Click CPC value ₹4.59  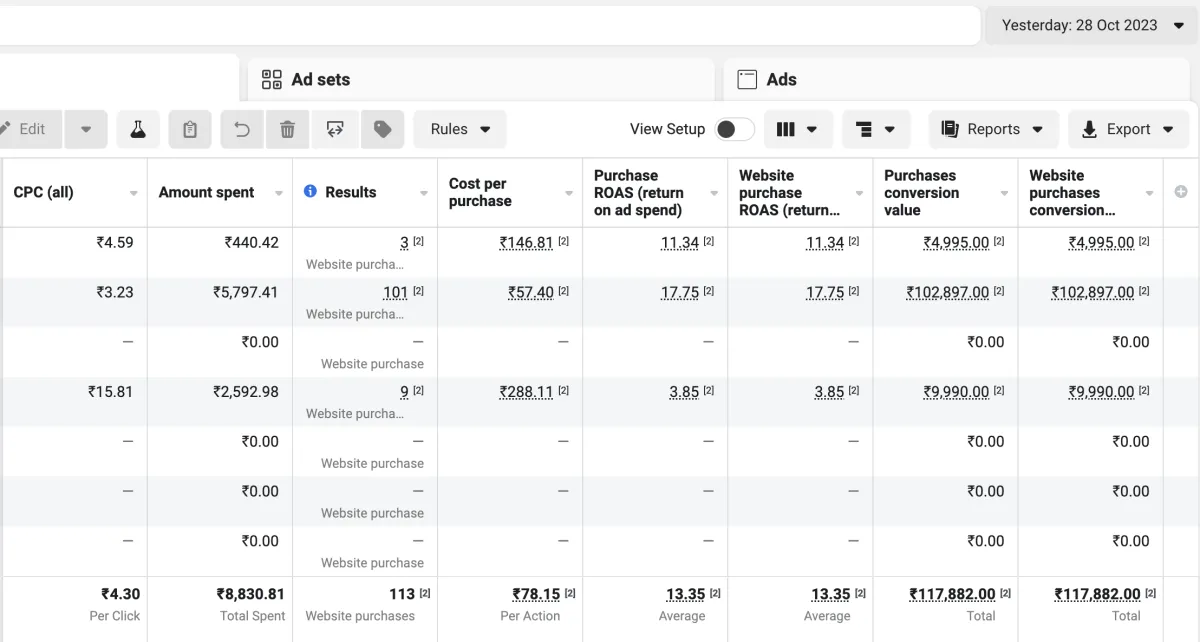[114, 242]
